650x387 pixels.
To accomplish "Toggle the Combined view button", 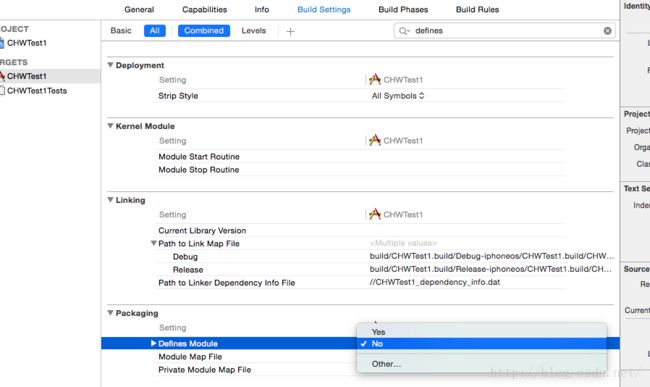I will (204, 31).
